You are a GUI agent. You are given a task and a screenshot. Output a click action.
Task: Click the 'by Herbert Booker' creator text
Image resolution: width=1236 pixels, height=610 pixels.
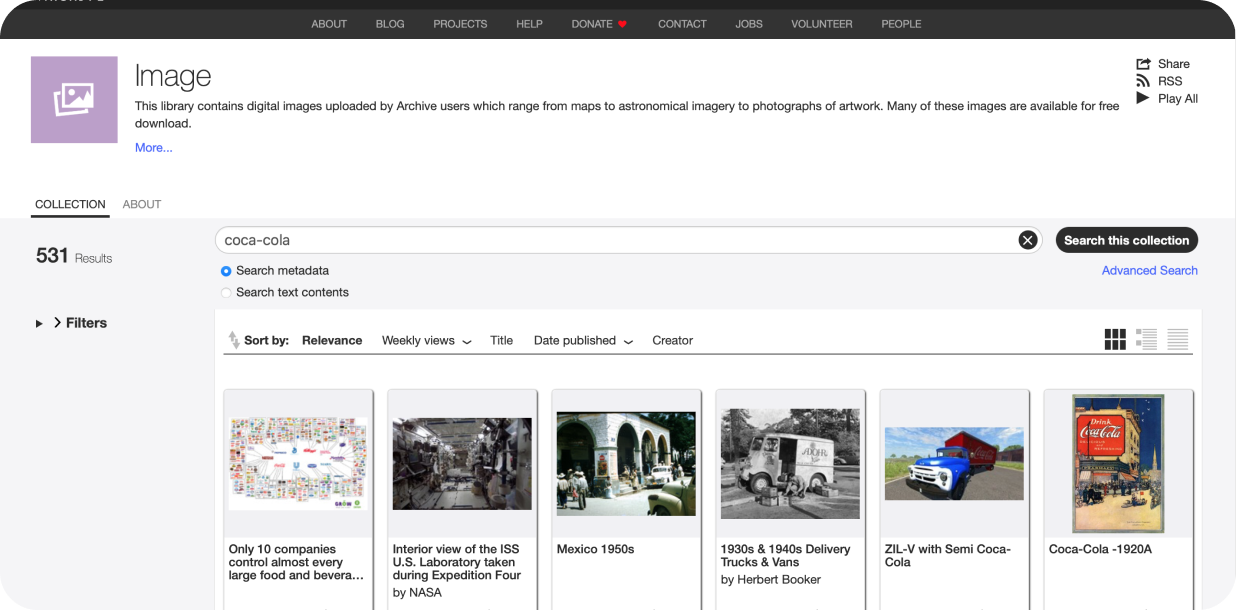[771, 580]
